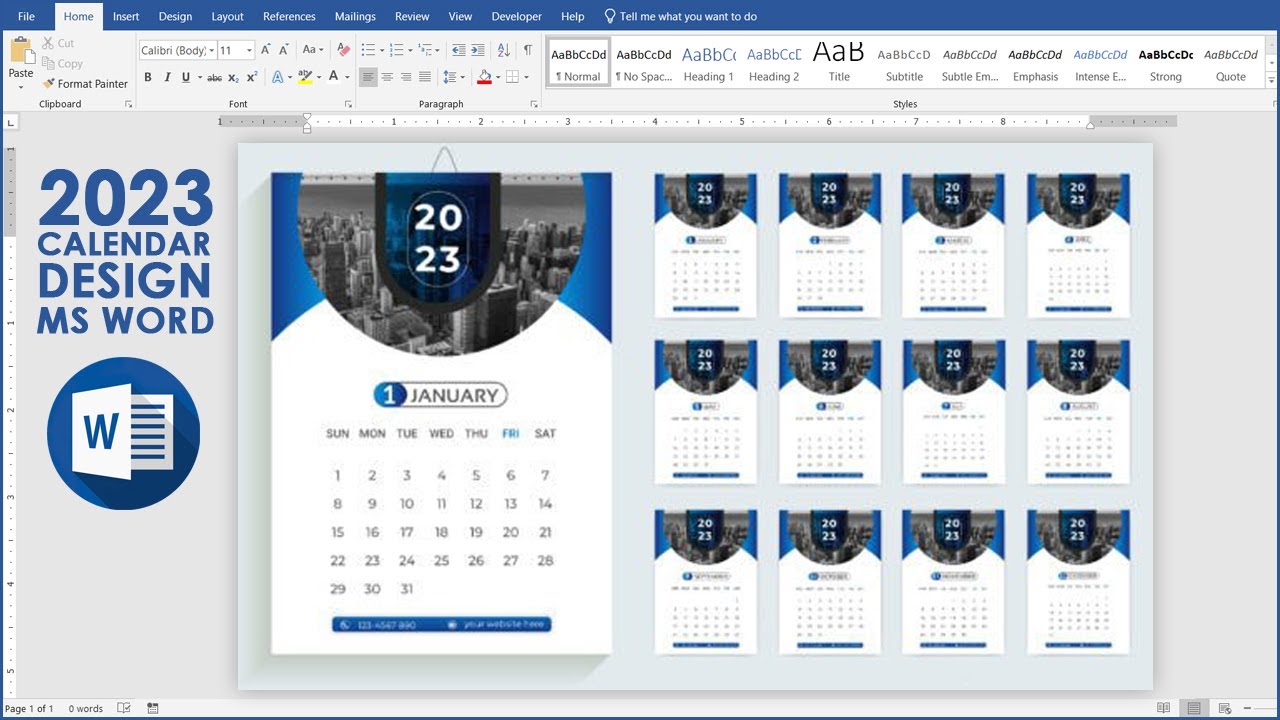This screenshot has height=720, width=1280.
Task: Switch to the Insert tab
Action: pyautogui.click(x=126, y=16)
